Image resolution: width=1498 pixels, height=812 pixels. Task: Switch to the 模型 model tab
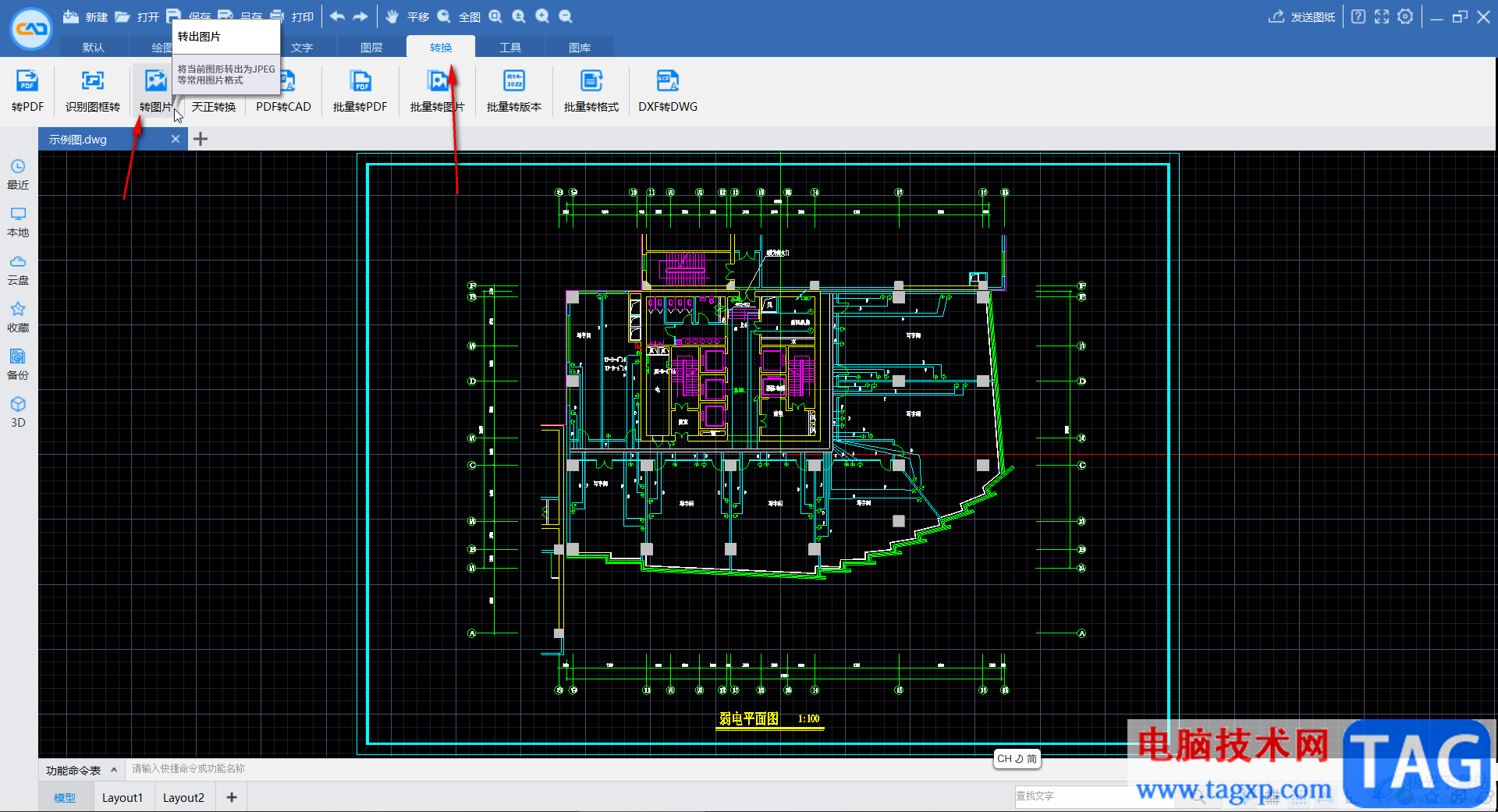coord(65,797)
